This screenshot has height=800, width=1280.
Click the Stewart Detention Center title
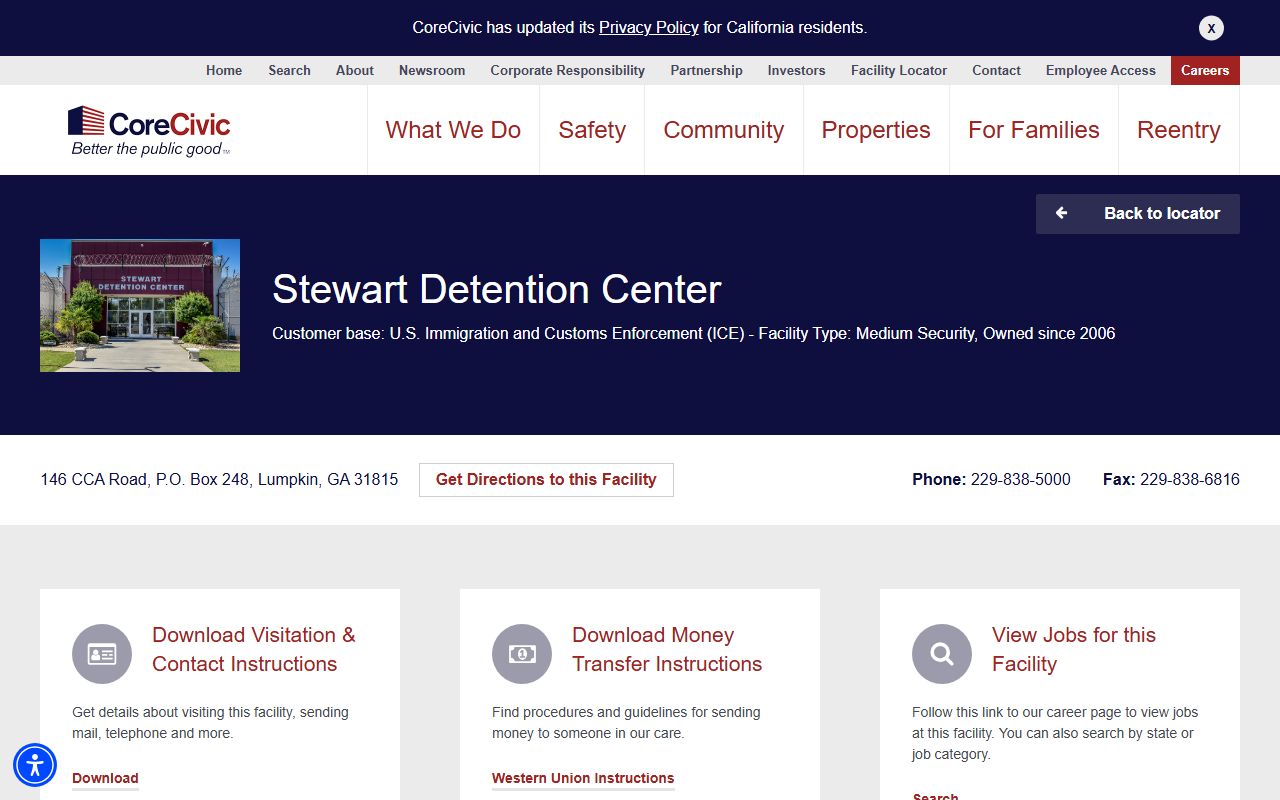pyautogui.click(x=497, y=289)
